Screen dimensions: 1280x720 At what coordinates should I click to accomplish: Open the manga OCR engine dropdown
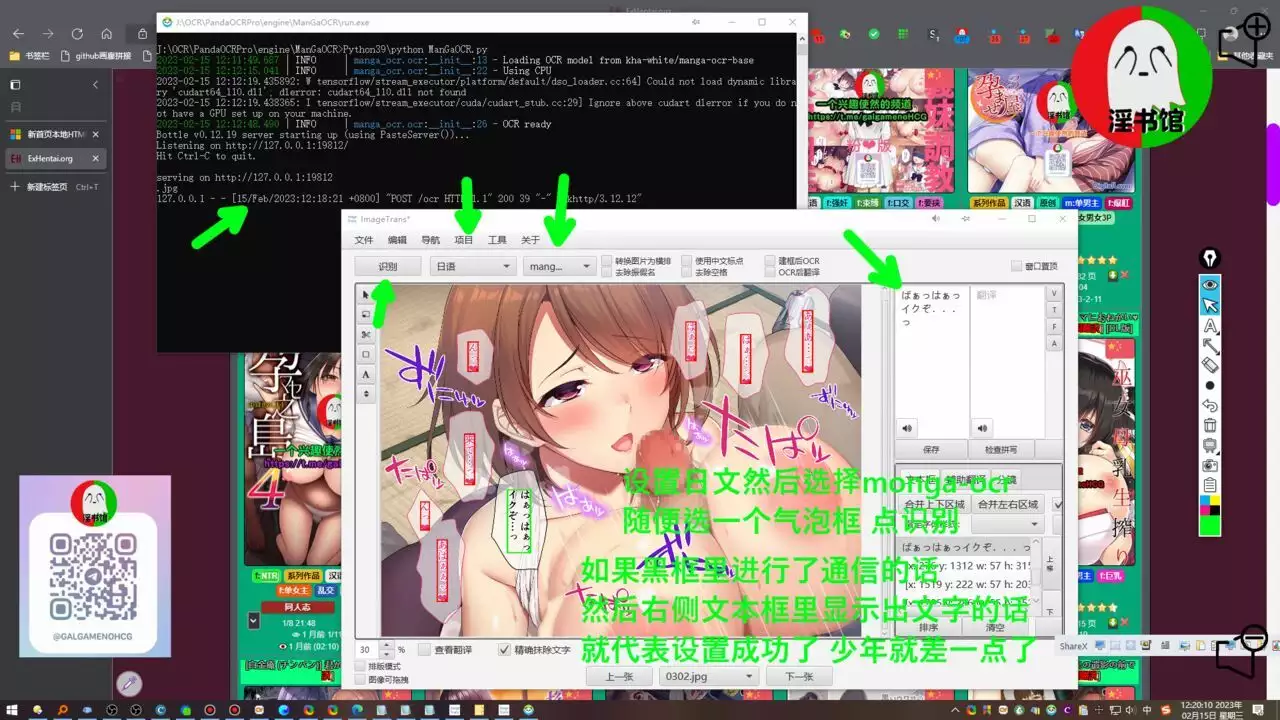(558, 266)
